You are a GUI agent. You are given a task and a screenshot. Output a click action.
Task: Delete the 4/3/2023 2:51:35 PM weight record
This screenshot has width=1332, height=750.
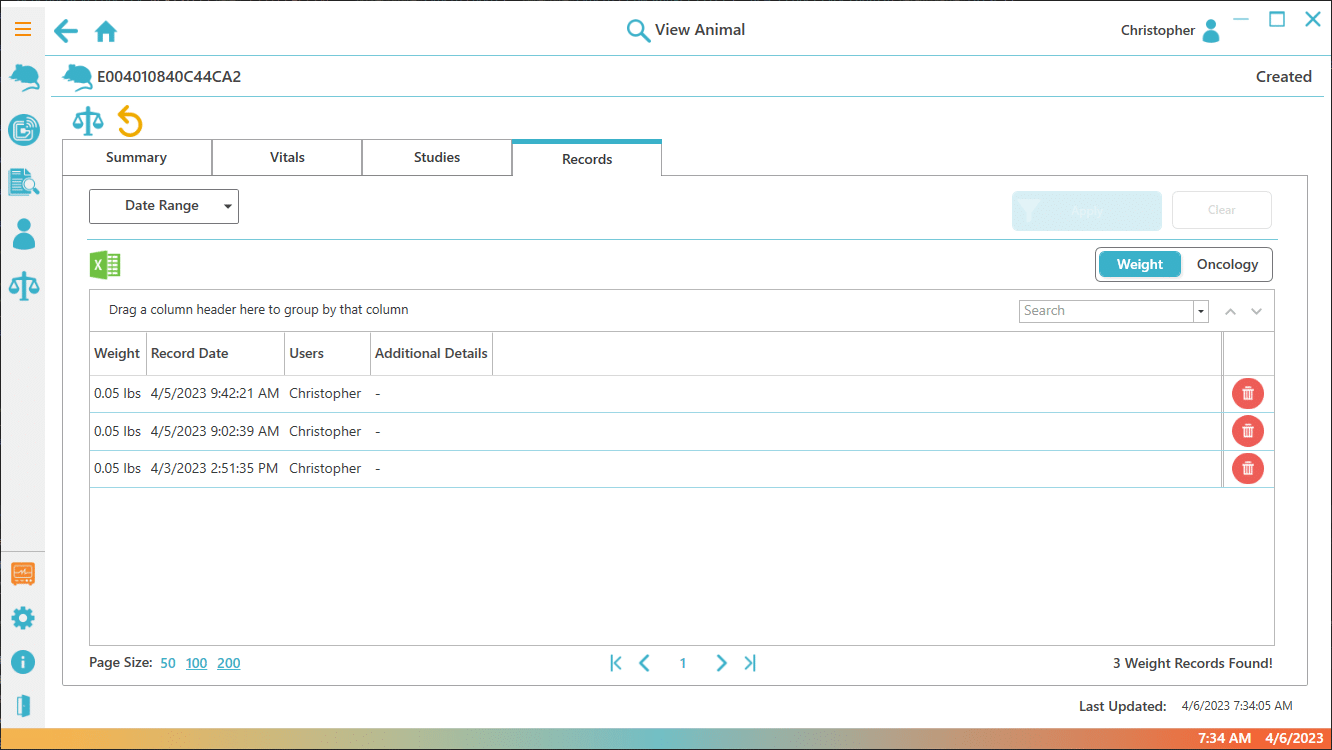point(1247,468)
